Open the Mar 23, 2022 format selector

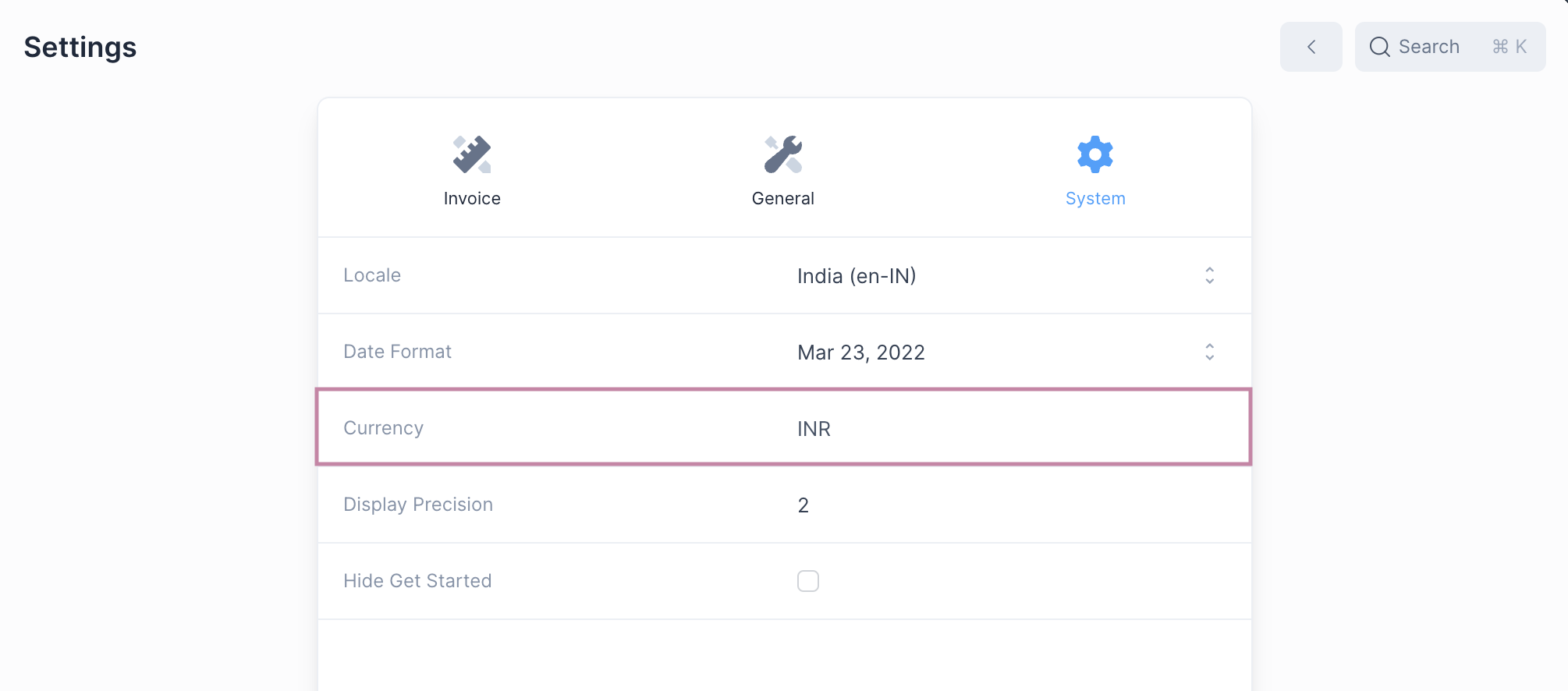tap(860, 353)
